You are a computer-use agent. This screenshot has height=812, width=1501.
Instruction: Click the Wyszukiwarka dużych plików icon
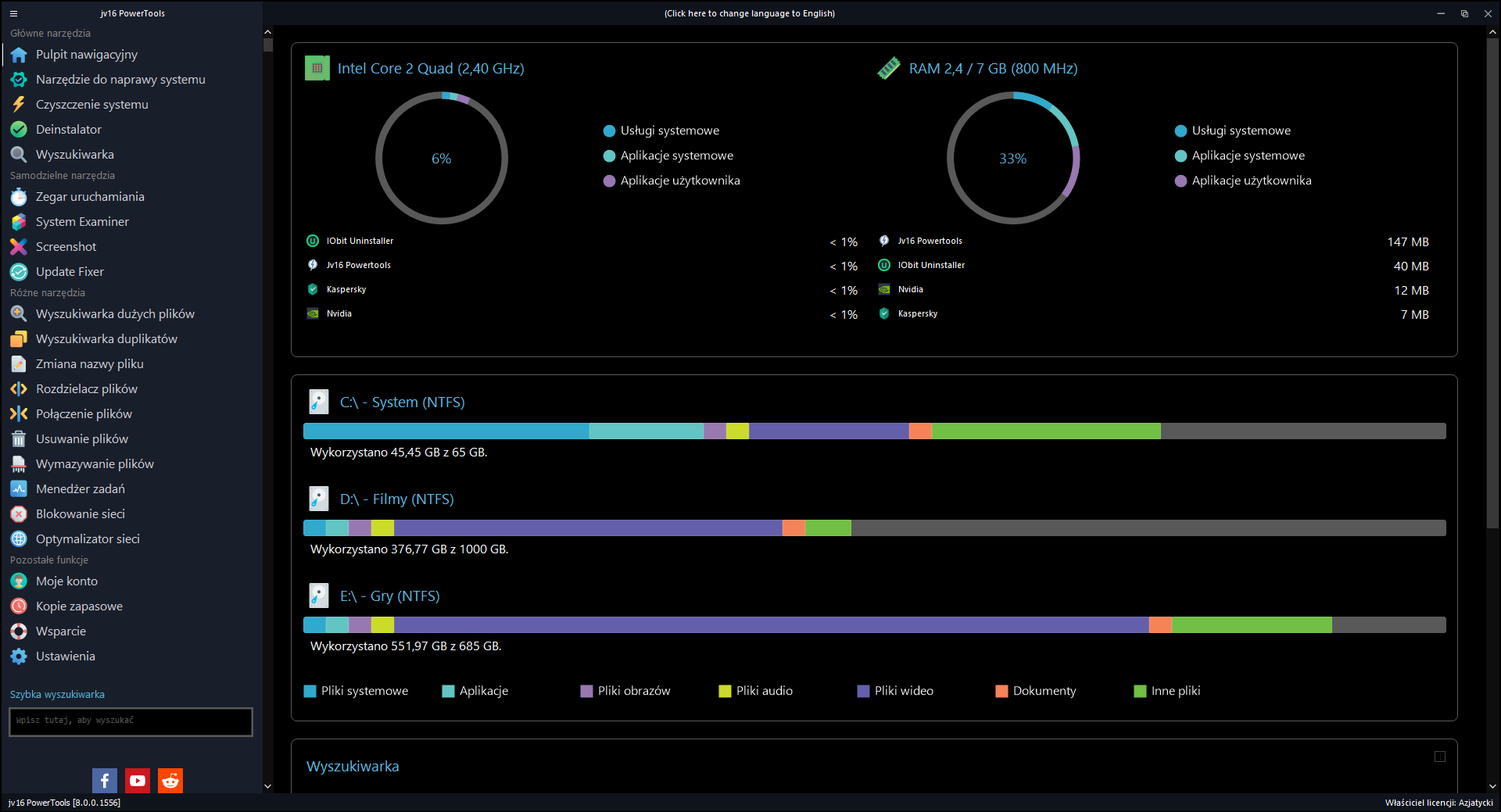click(19, 314)
